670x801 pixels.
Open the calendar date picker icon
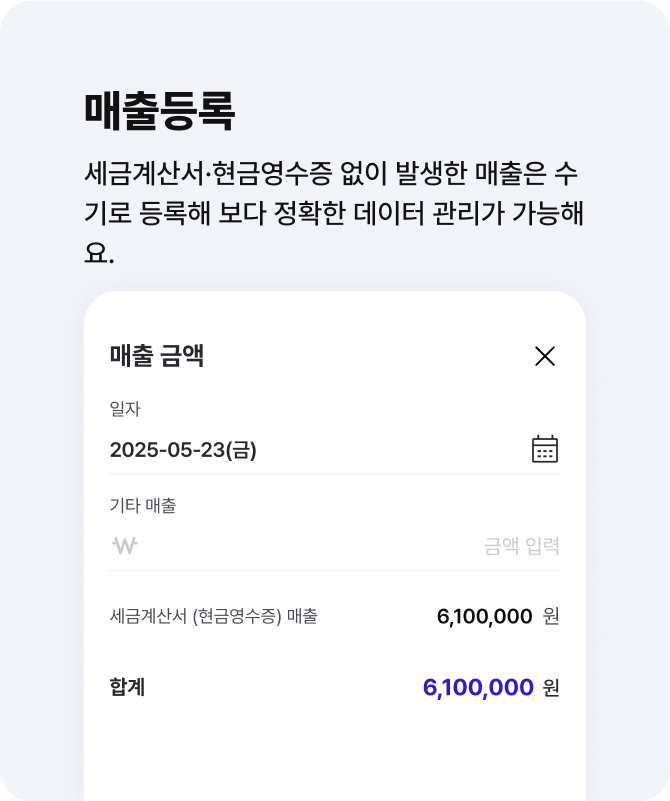(x=544, y=449)
